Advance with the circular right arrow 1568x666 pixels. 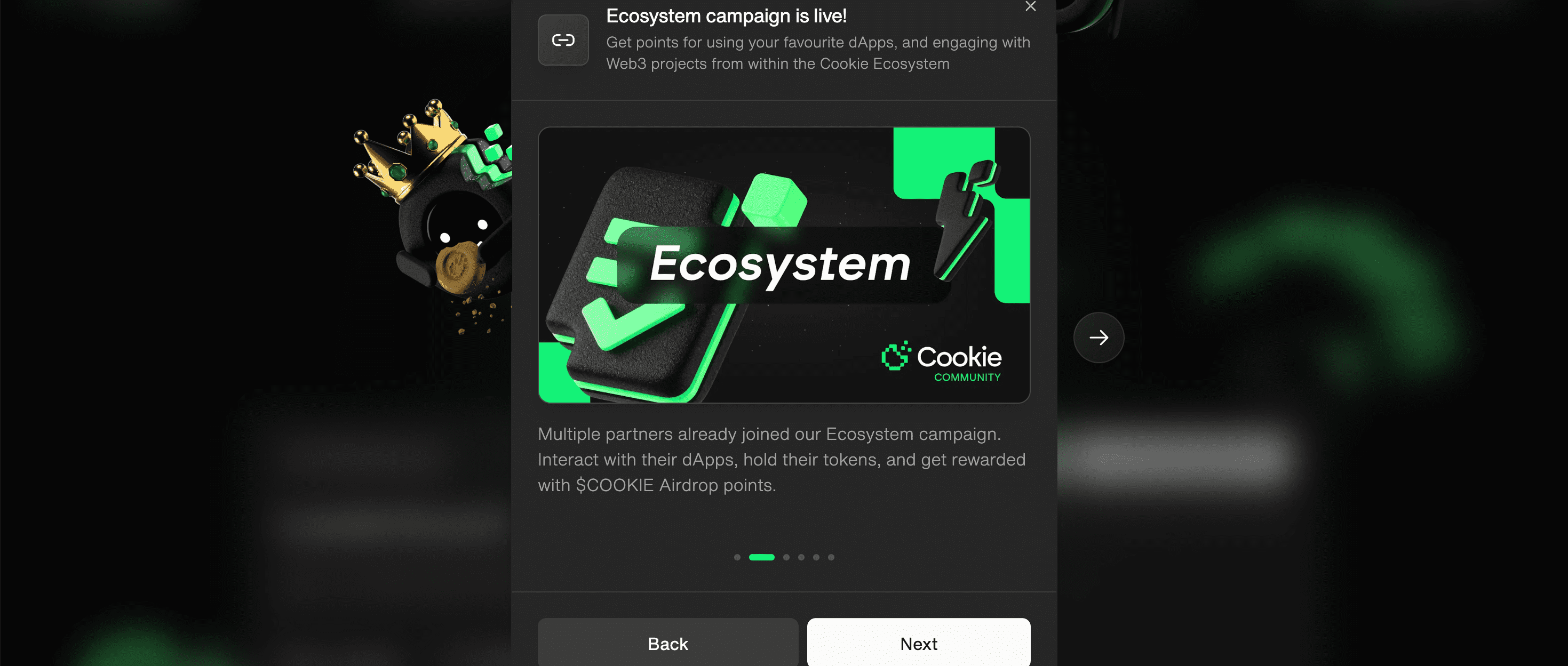pos(1099,338)
